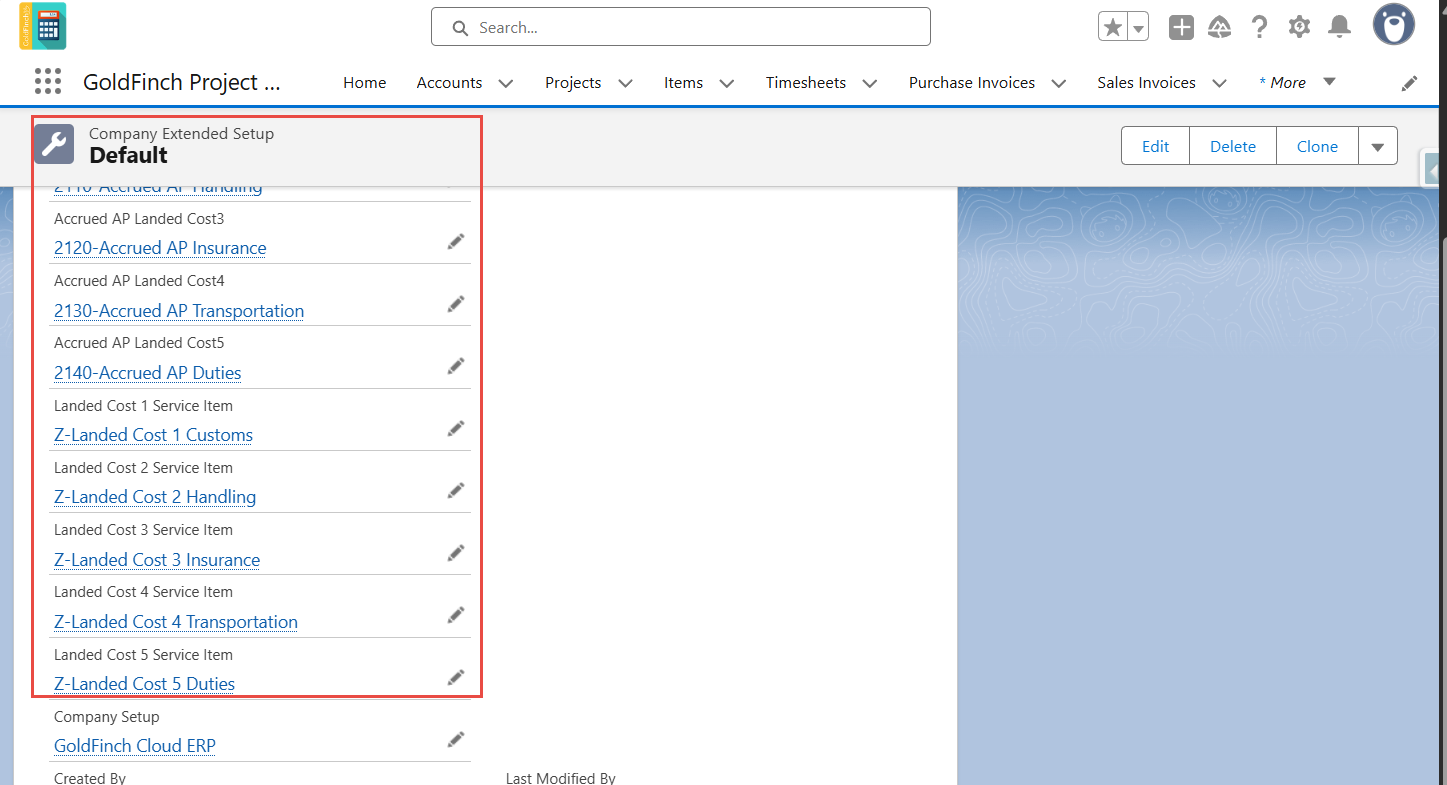This screenshot has width=1447, height=785.
Task: Go to the Home tab
Action: tap(364, 83)
